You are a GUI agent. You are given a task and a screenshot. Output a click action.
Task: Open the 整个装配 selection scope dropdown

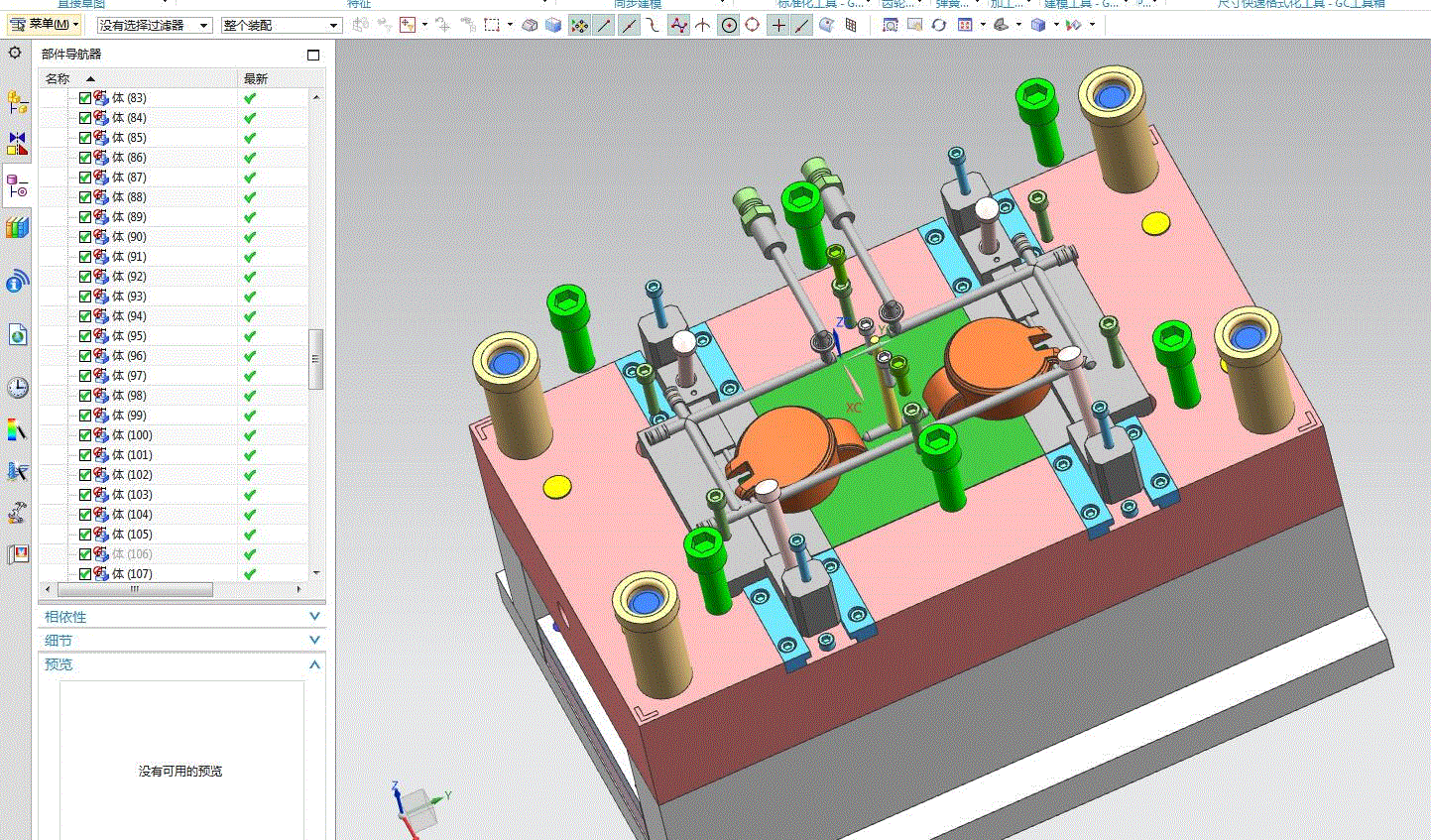point(281,25)
